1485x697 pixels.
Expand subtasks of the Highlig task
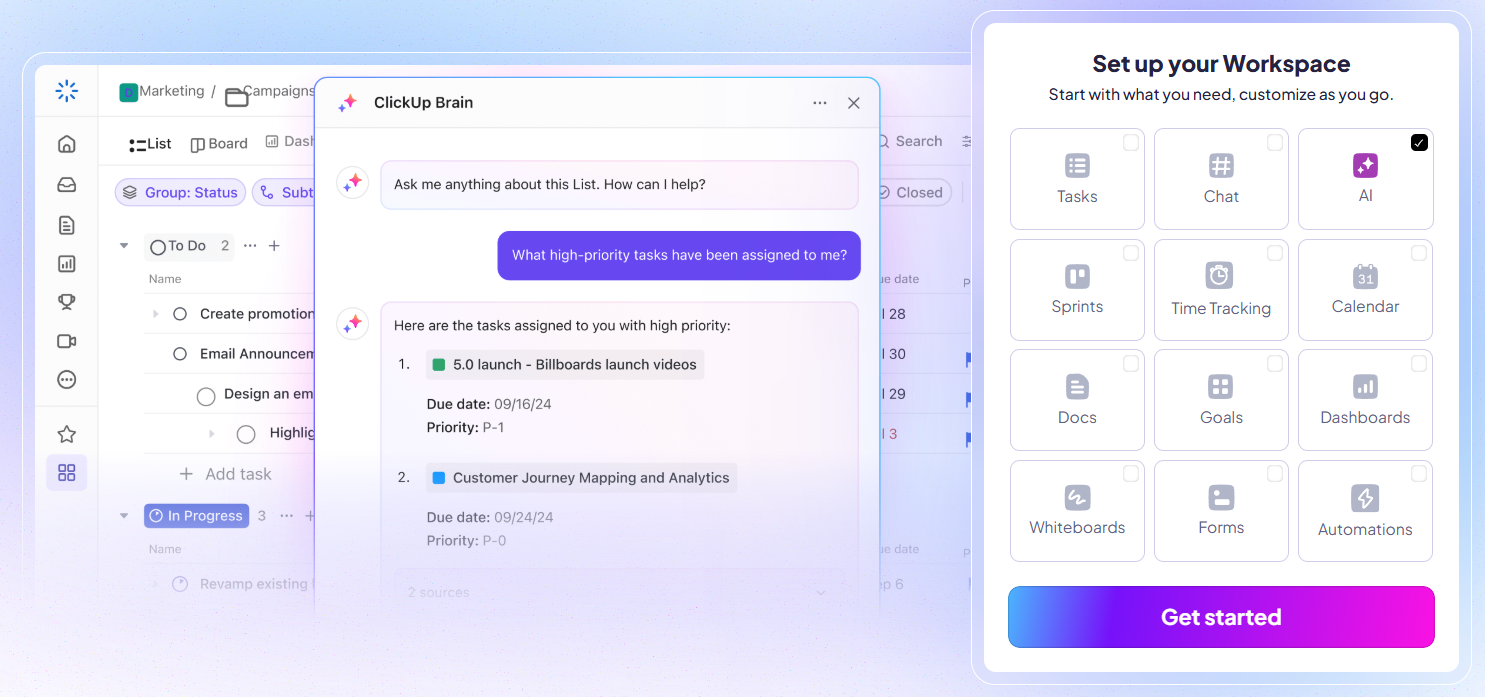tap(211, 433)
